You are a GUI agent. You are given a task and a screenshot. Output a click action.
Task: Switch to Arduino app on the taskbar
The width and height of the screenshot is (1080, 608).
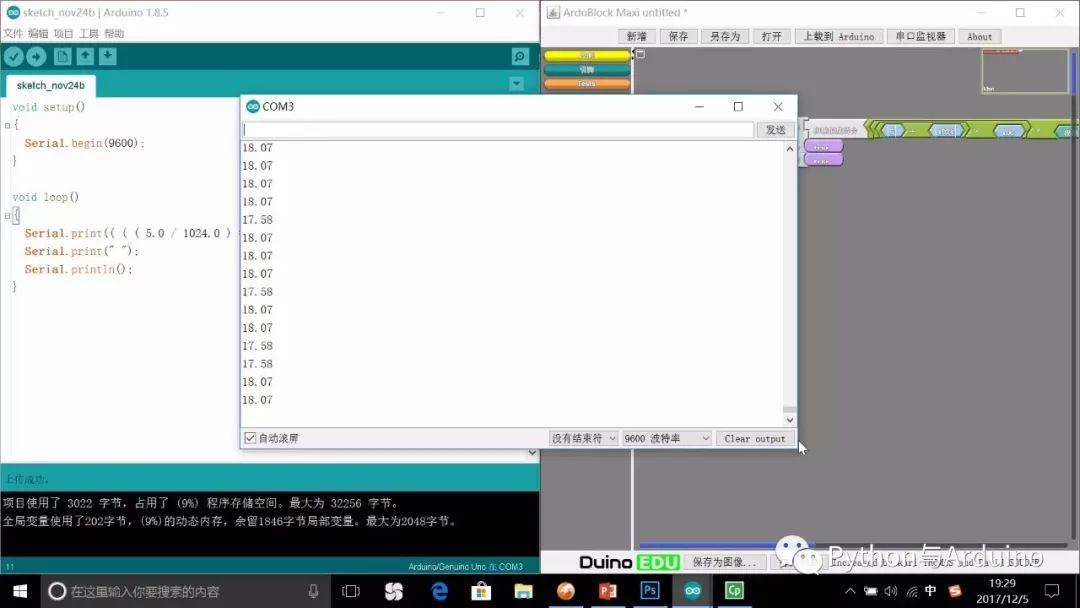click(692, 591)
